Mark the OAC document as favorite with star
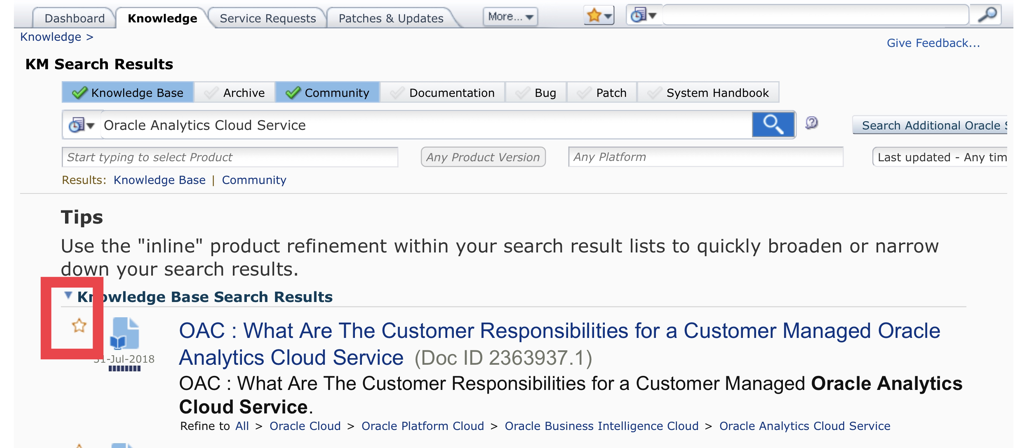This screenshot has height=448, width=1024. (79, 325)
